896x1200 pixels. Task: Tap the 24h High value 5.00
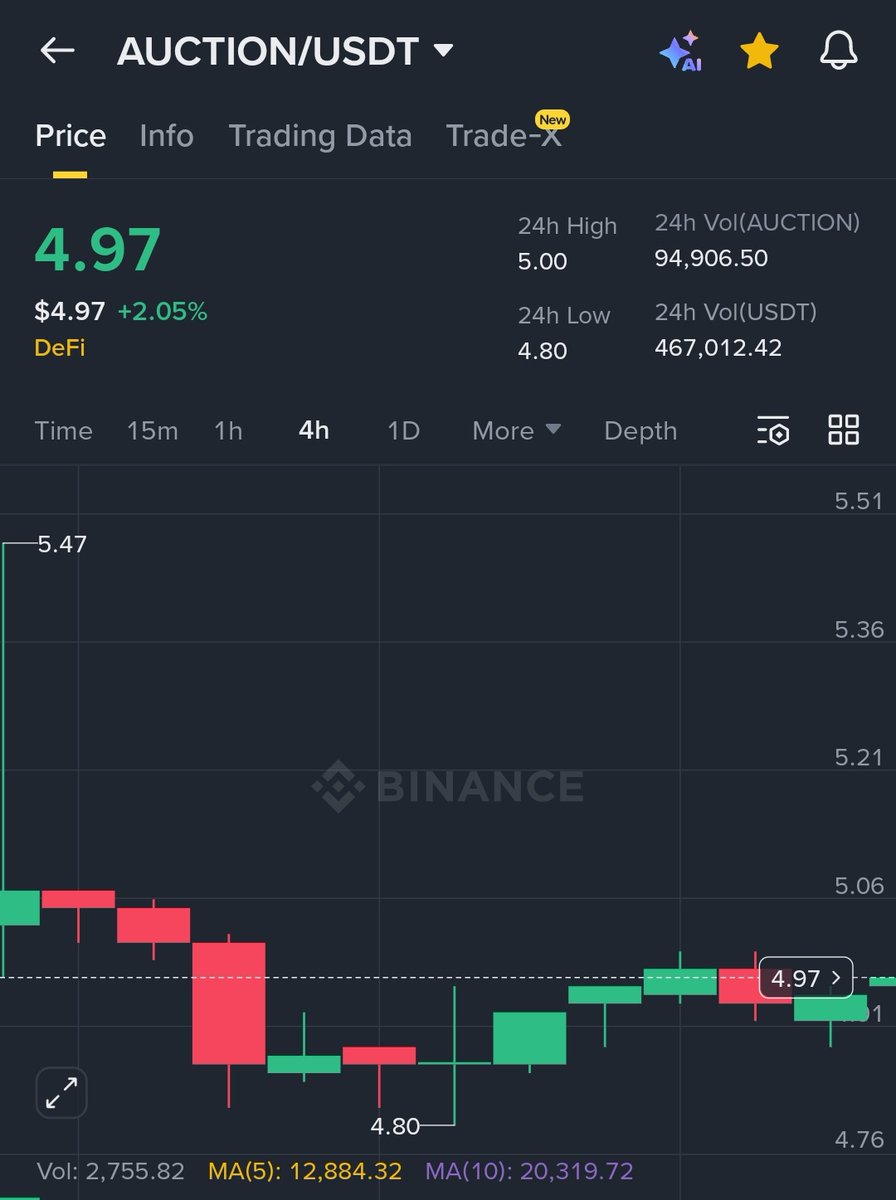(542, 262)
